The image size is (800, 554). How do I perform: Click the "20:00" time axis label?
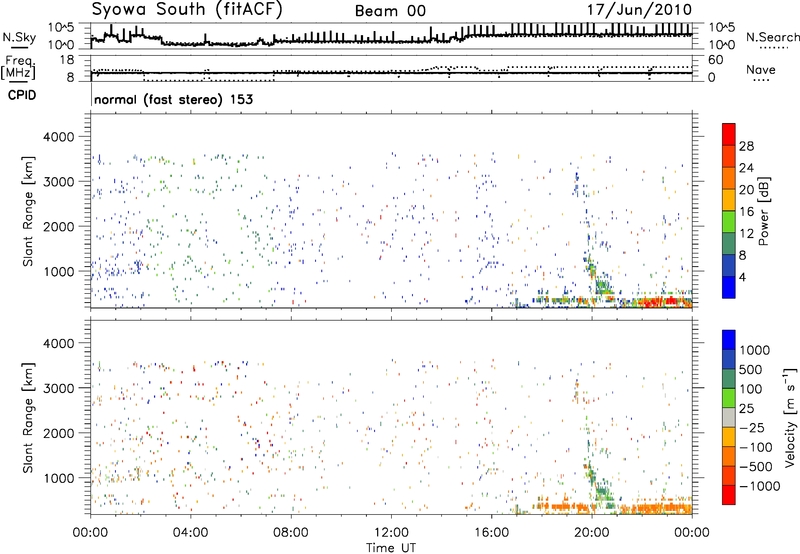coord(592,533)
